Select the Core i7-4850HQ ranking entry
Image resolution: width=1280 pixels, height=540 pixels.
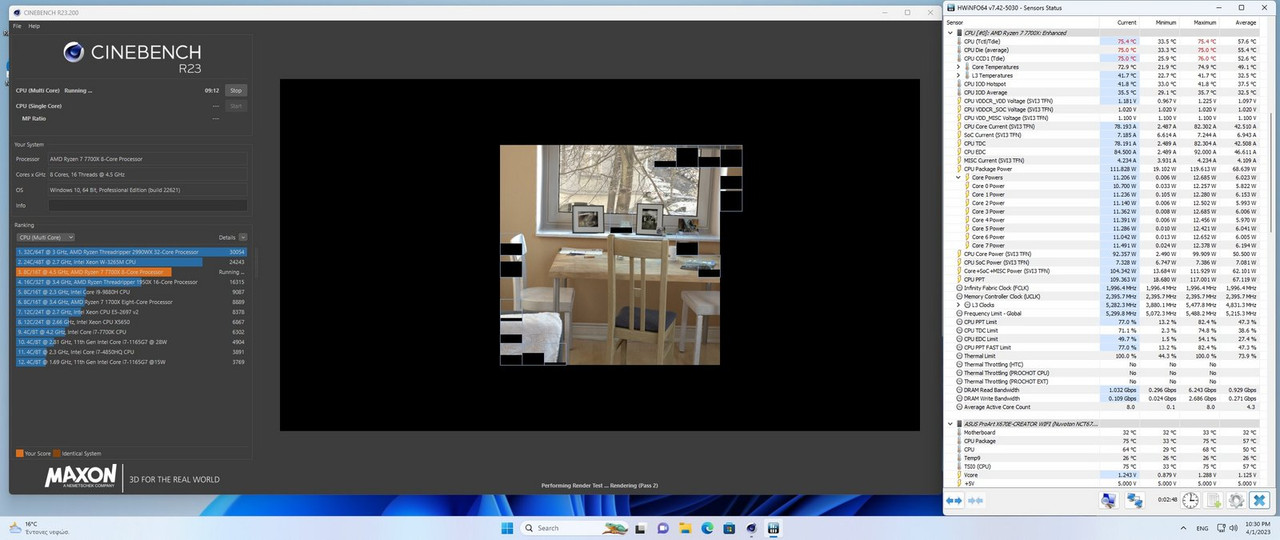(x=131, y=352)
